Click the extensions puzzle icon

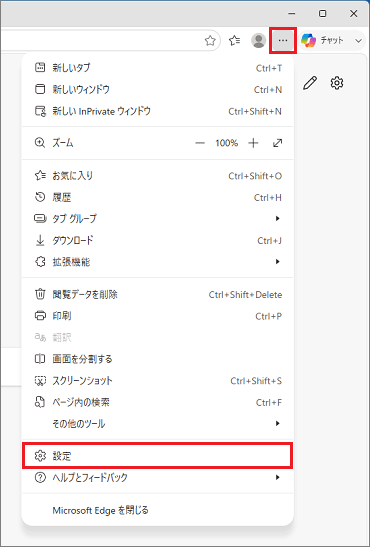click(x=40, y=262)
